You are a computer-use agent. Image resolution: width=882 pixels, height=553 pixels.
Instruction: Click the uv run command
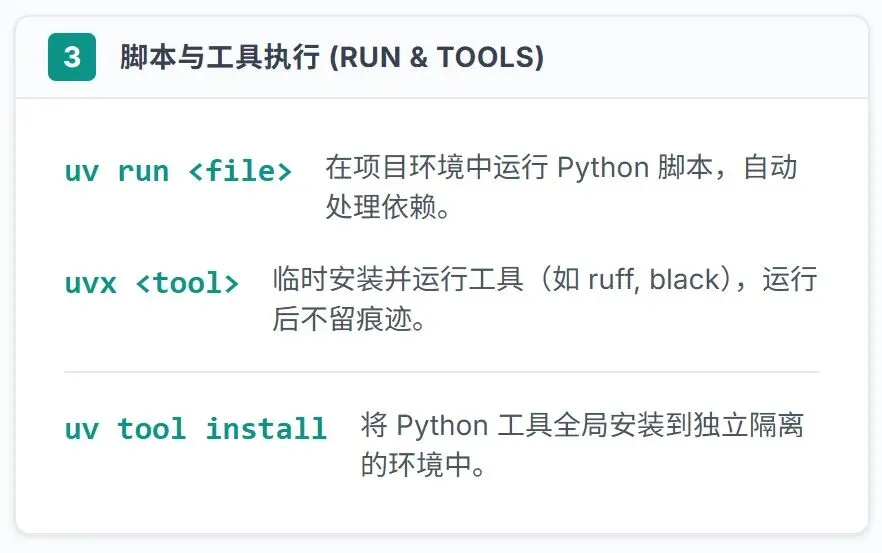116,171
